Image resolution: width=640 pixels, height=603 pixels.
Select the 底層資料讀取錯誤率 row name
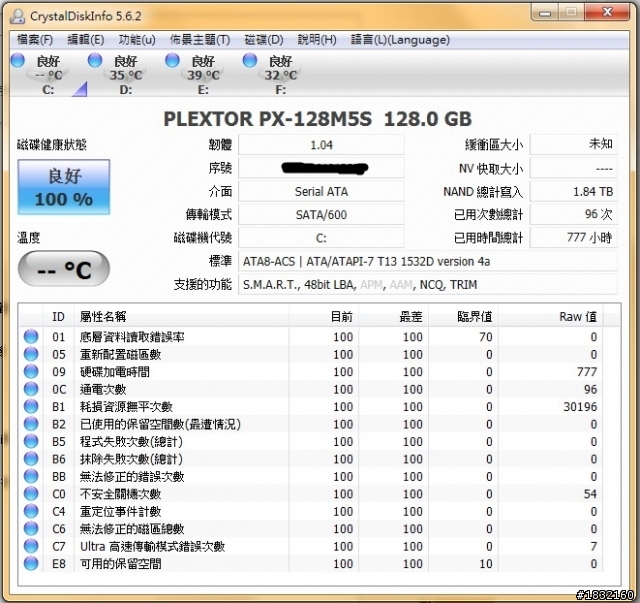[x=132, y=337]
